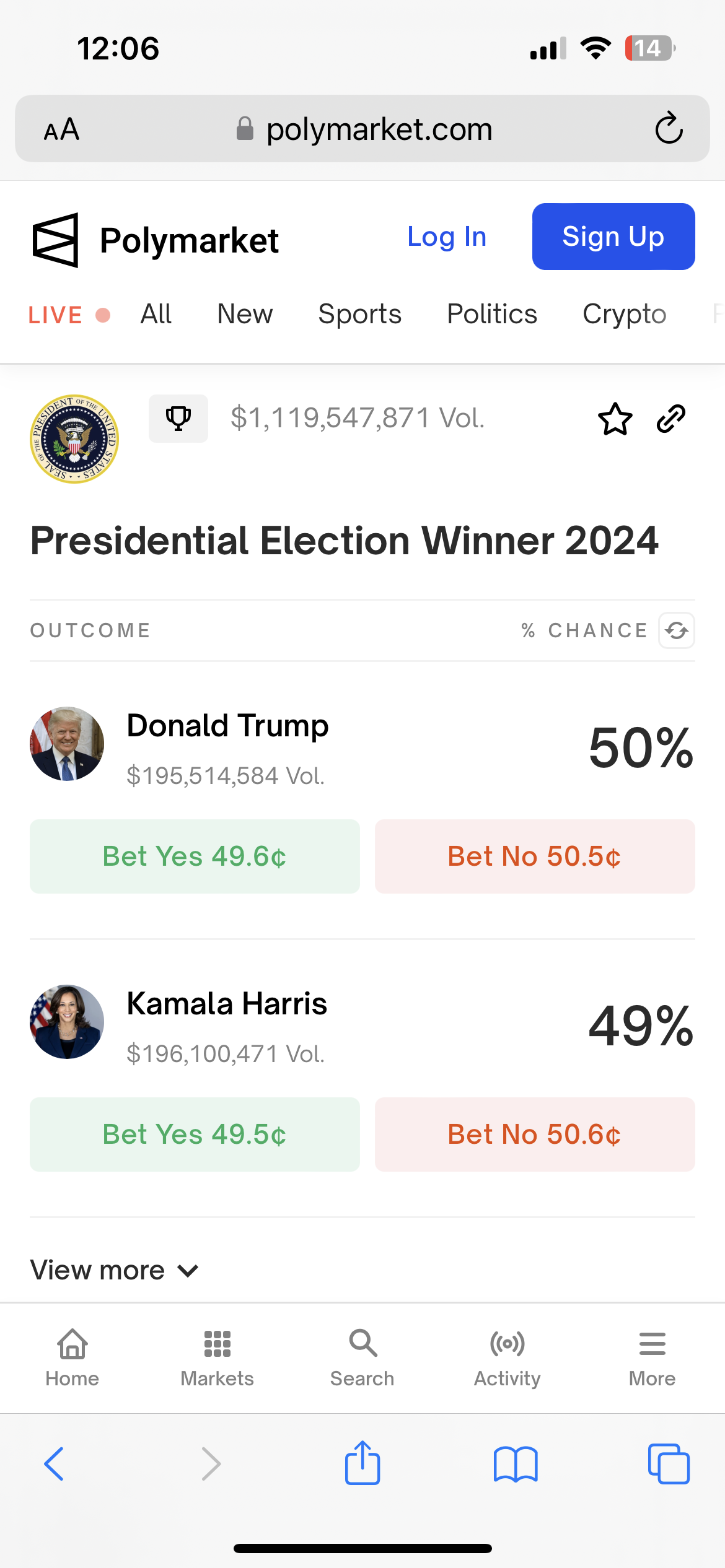Viewport: 725px width, 1568px height.
Task: Go back with Safari back arrow
Action: pyautogui.click(x=55, y=1464)
